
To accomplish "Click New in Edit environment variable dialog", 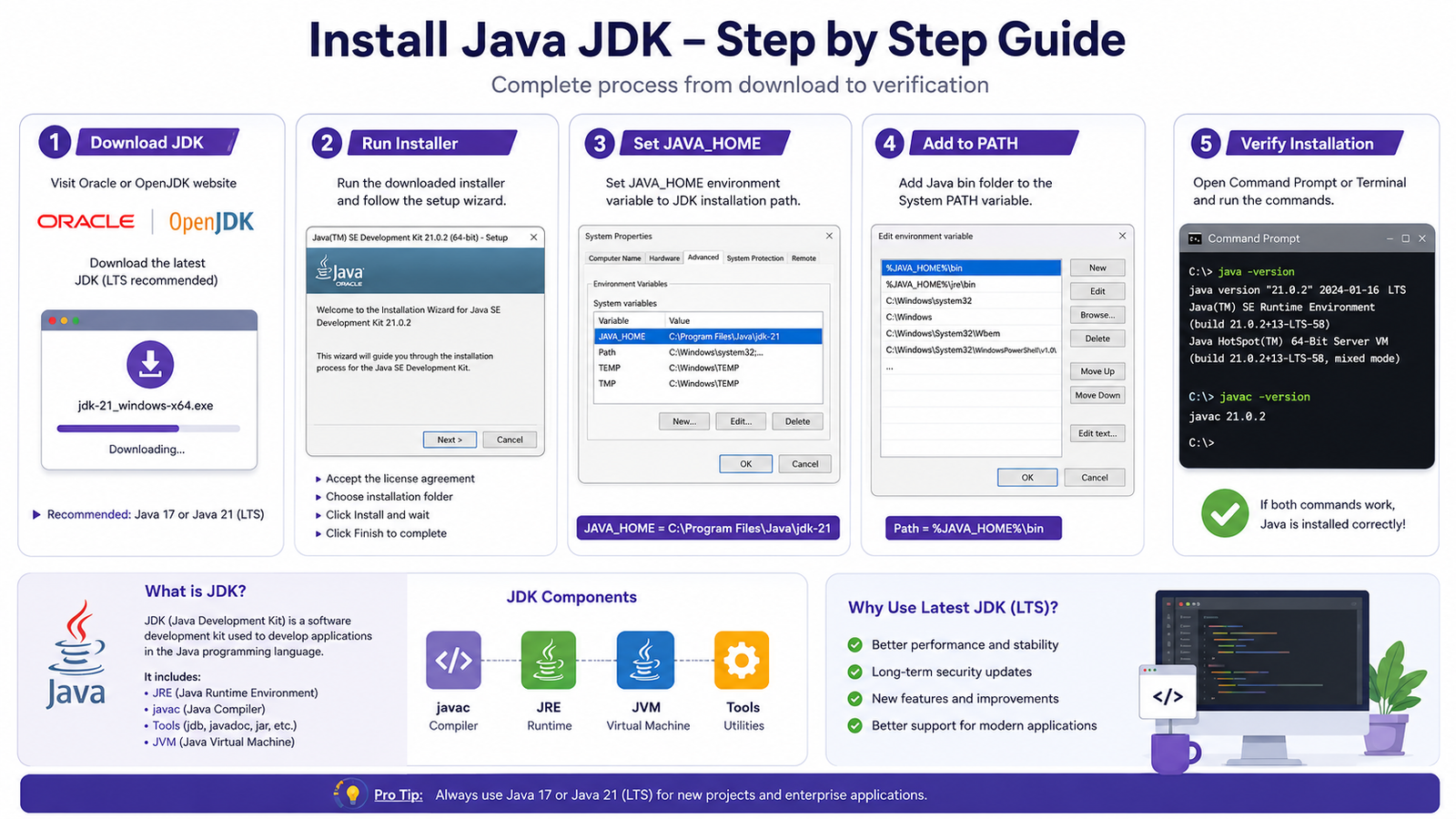I will point(1097,268).
